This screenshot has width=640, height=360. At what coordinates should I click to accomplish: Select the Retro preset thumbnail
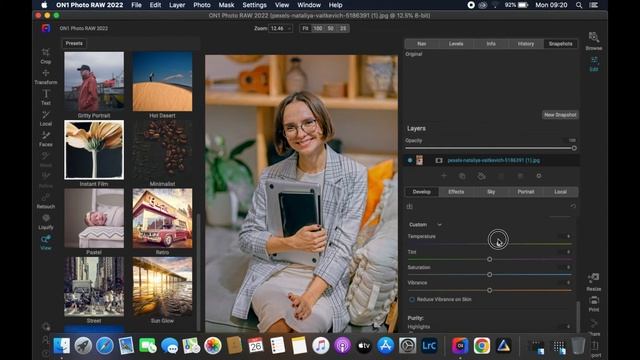pos(162,218)
